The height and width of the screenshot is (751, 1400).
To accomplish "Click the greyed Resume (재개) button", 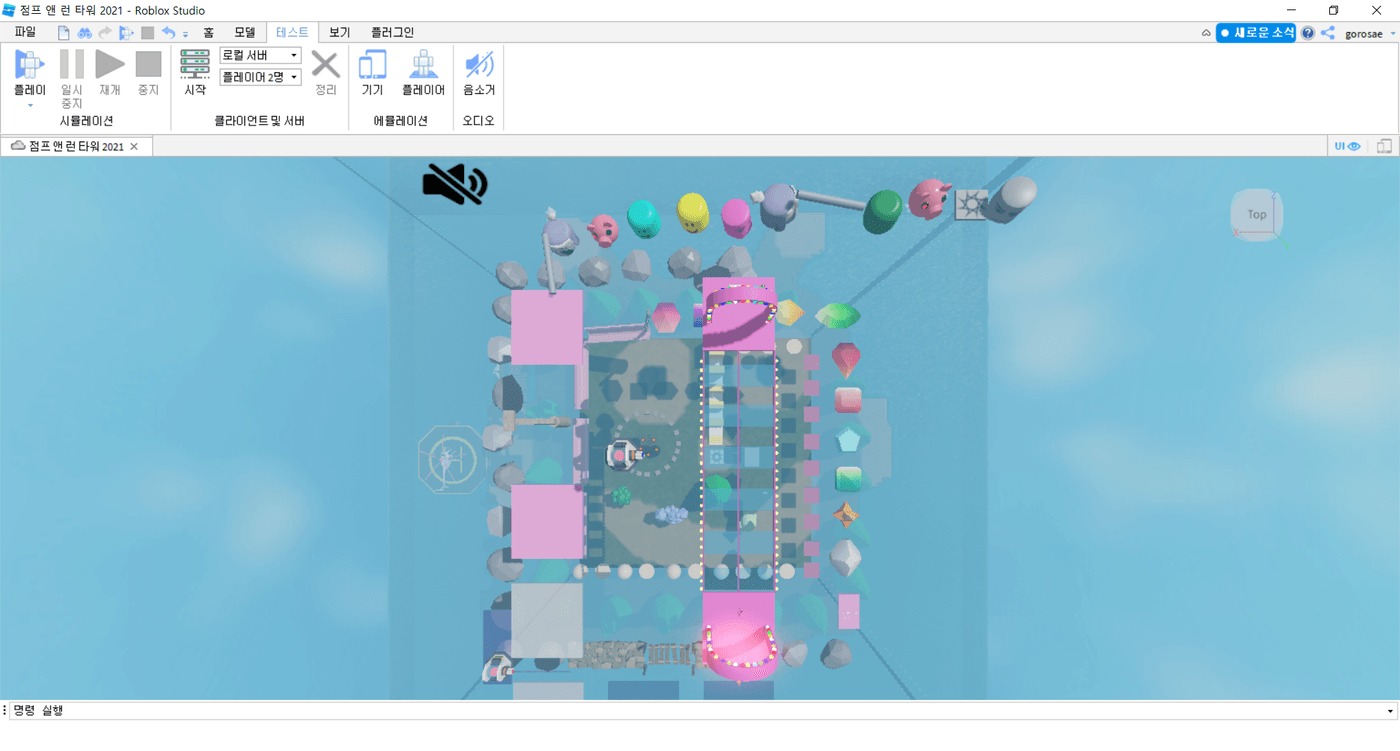I will pos(110,72).
